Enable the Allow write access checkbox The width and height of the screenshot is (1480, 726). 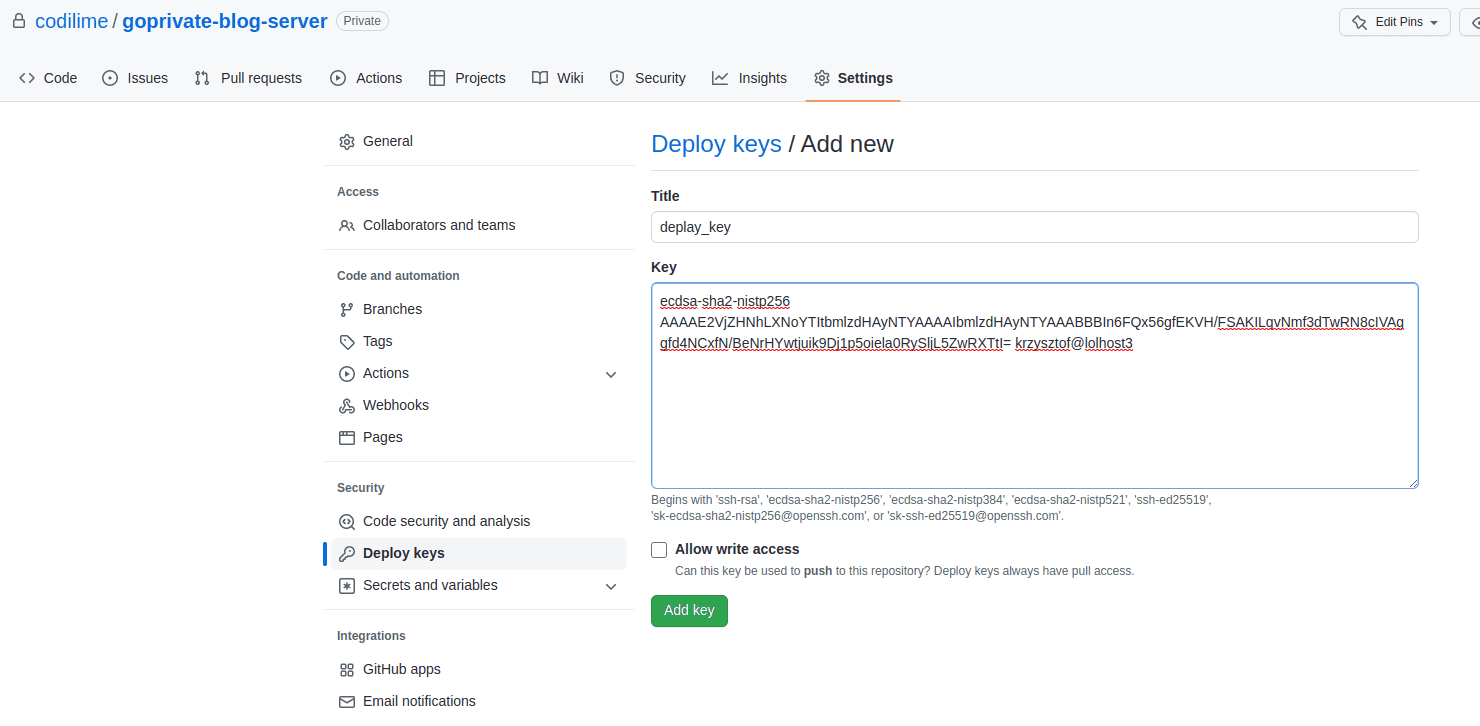659,549
